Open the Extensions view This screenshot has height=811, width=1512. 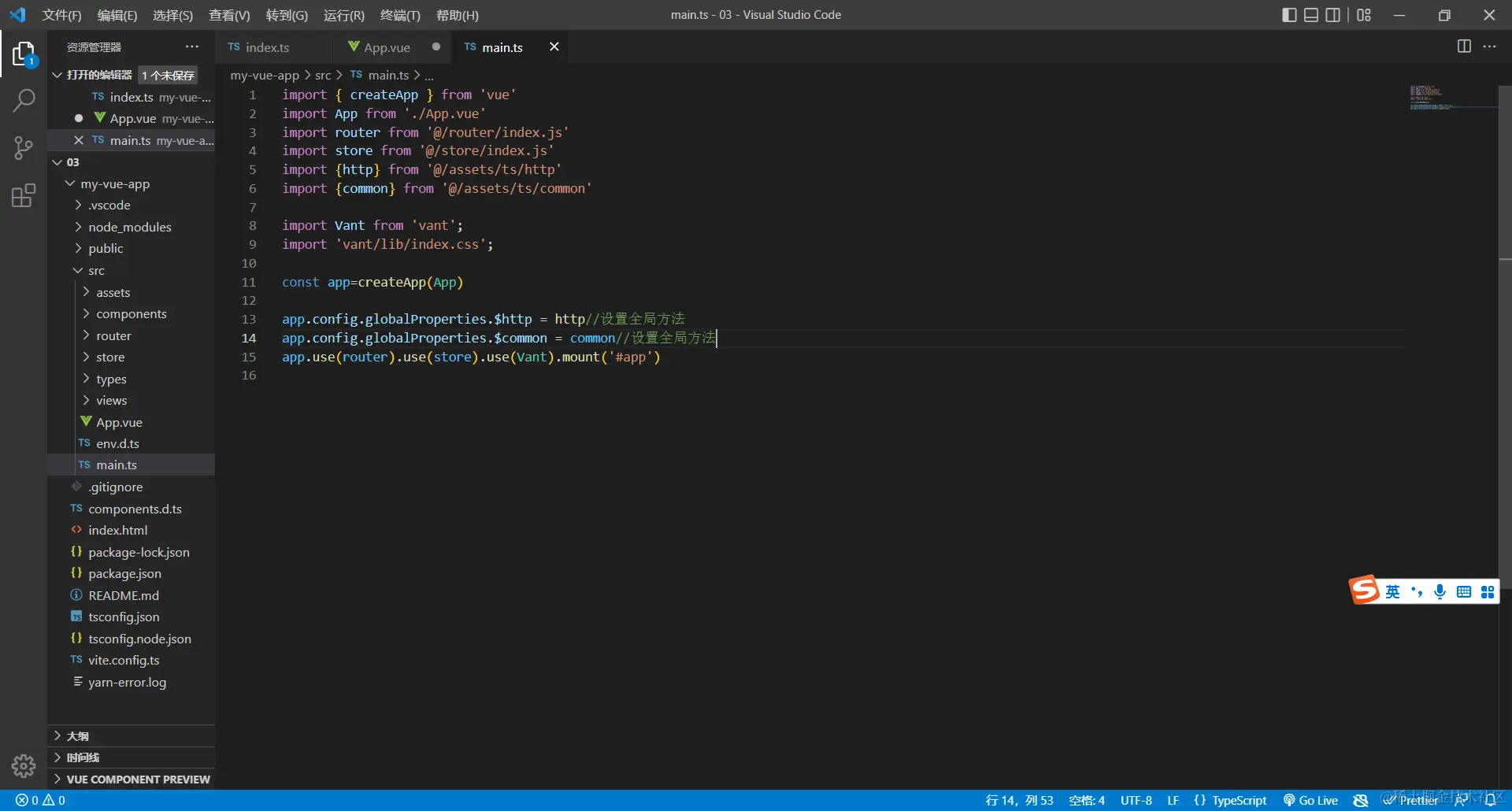click(x=24, y=194)
